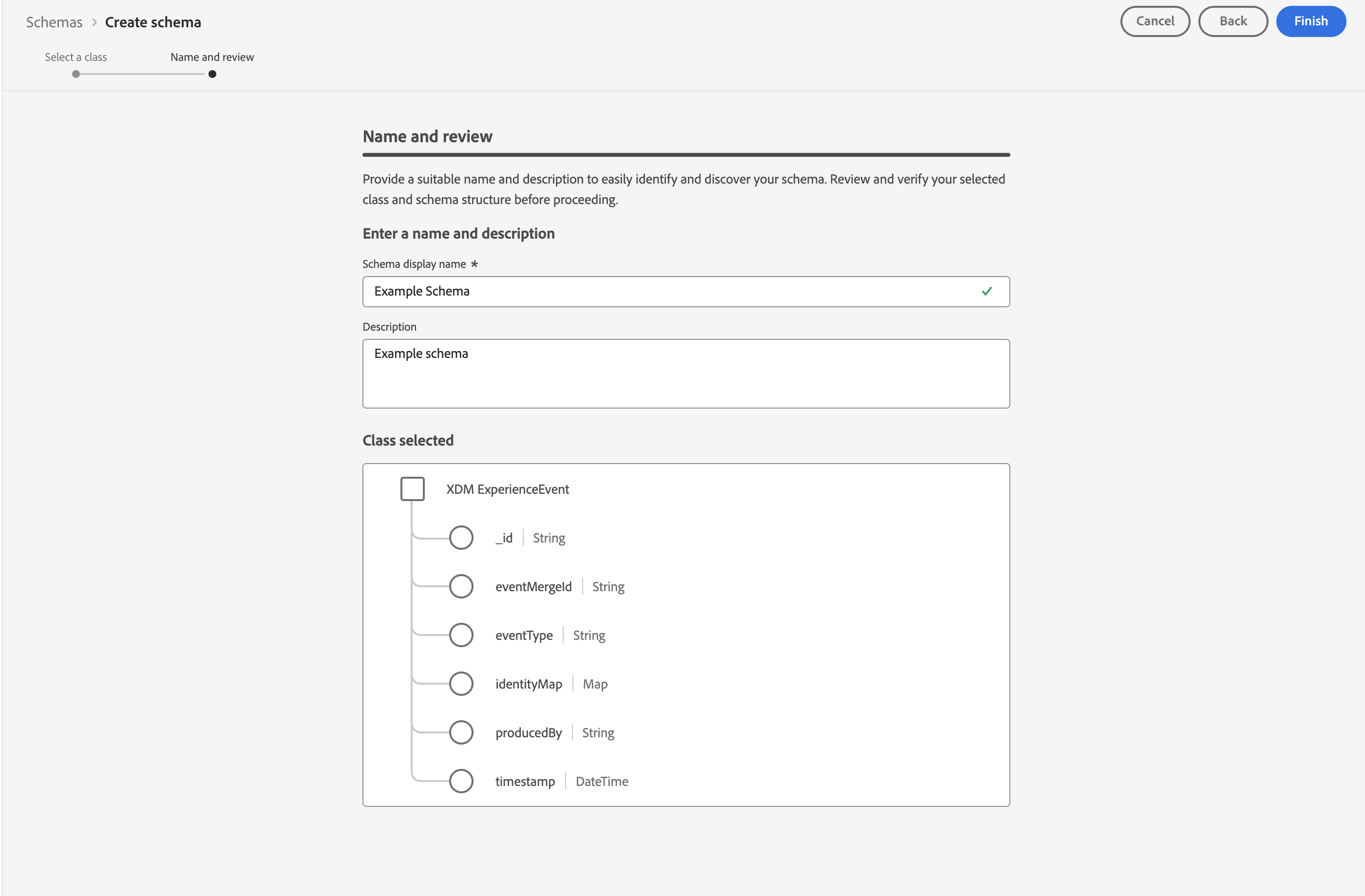Go back with the Back button
This screenshot has height=896, width=1365.
(x=1232, y=21)
